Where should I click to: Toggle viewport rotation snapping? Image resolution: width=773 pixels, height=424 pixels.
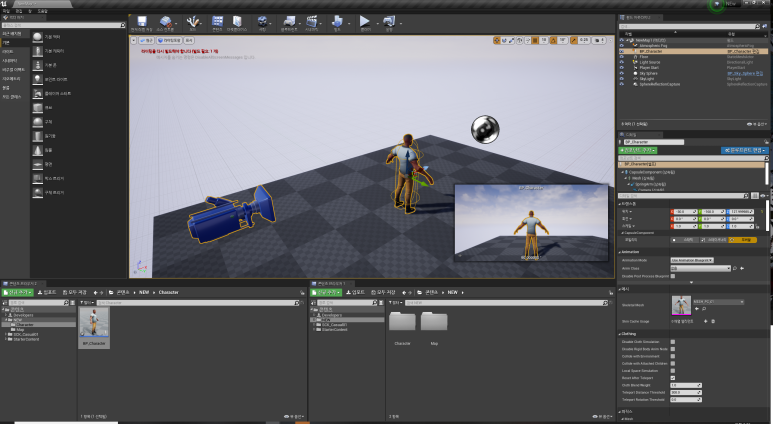[x=553, y=40]
